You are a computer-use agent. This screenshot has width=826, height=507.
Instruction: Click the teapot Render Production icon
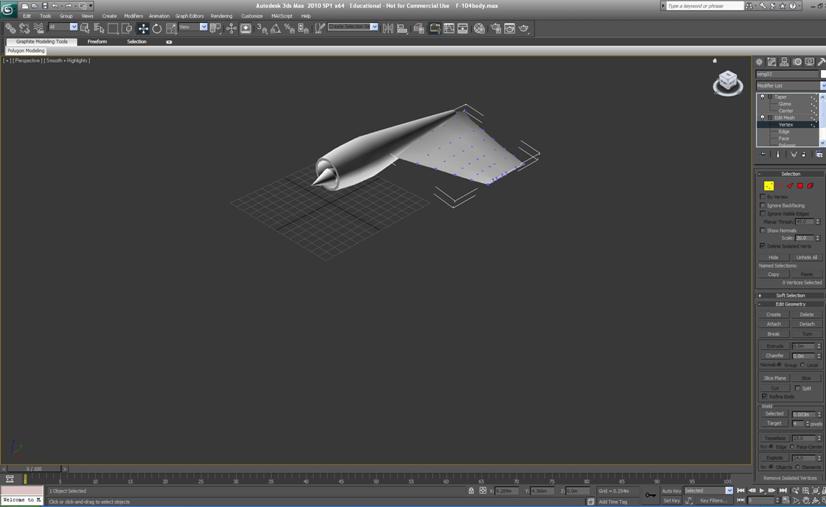tap(524, 28)
